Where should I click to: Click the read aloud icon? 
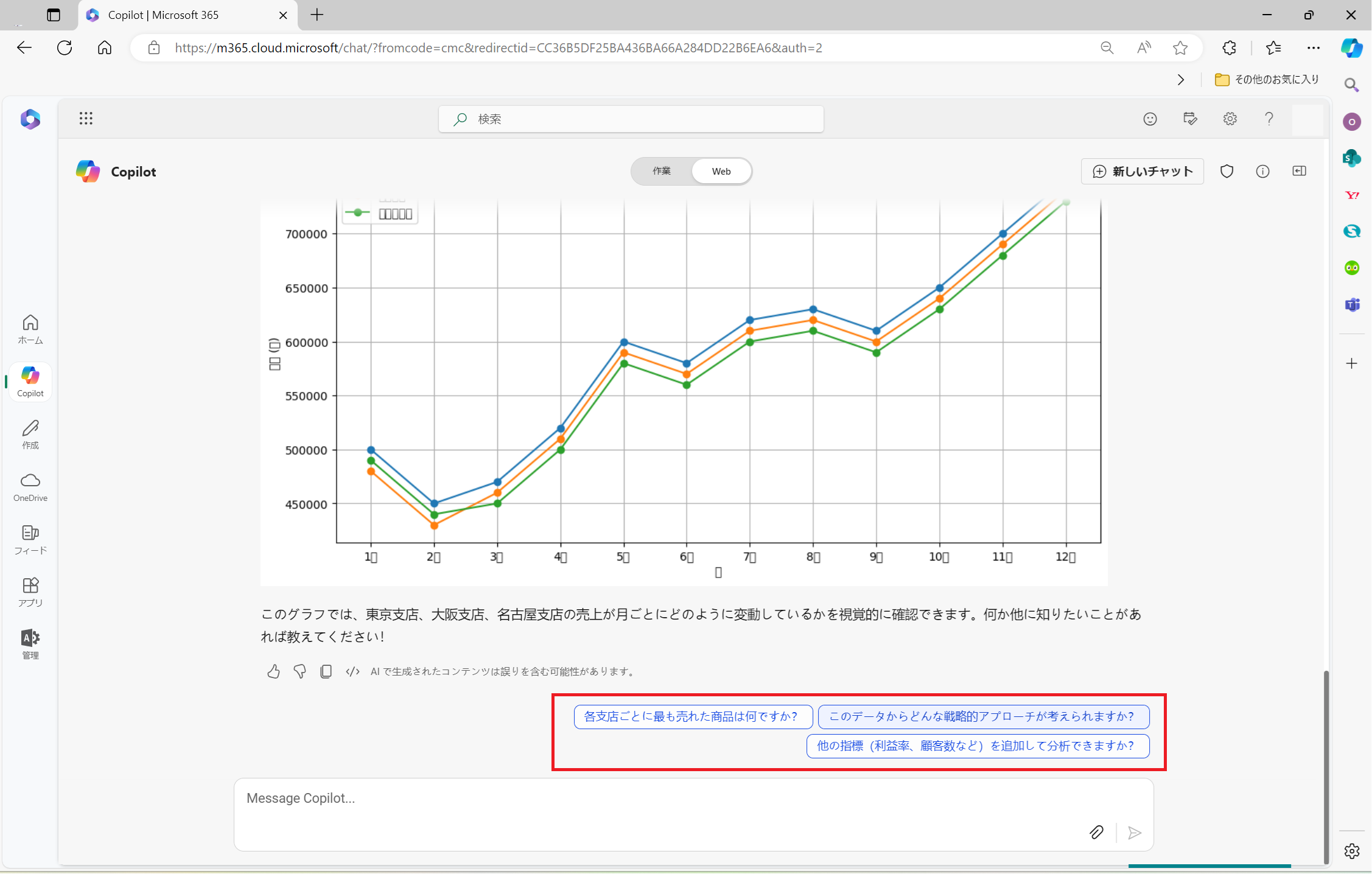[1144, 47]
